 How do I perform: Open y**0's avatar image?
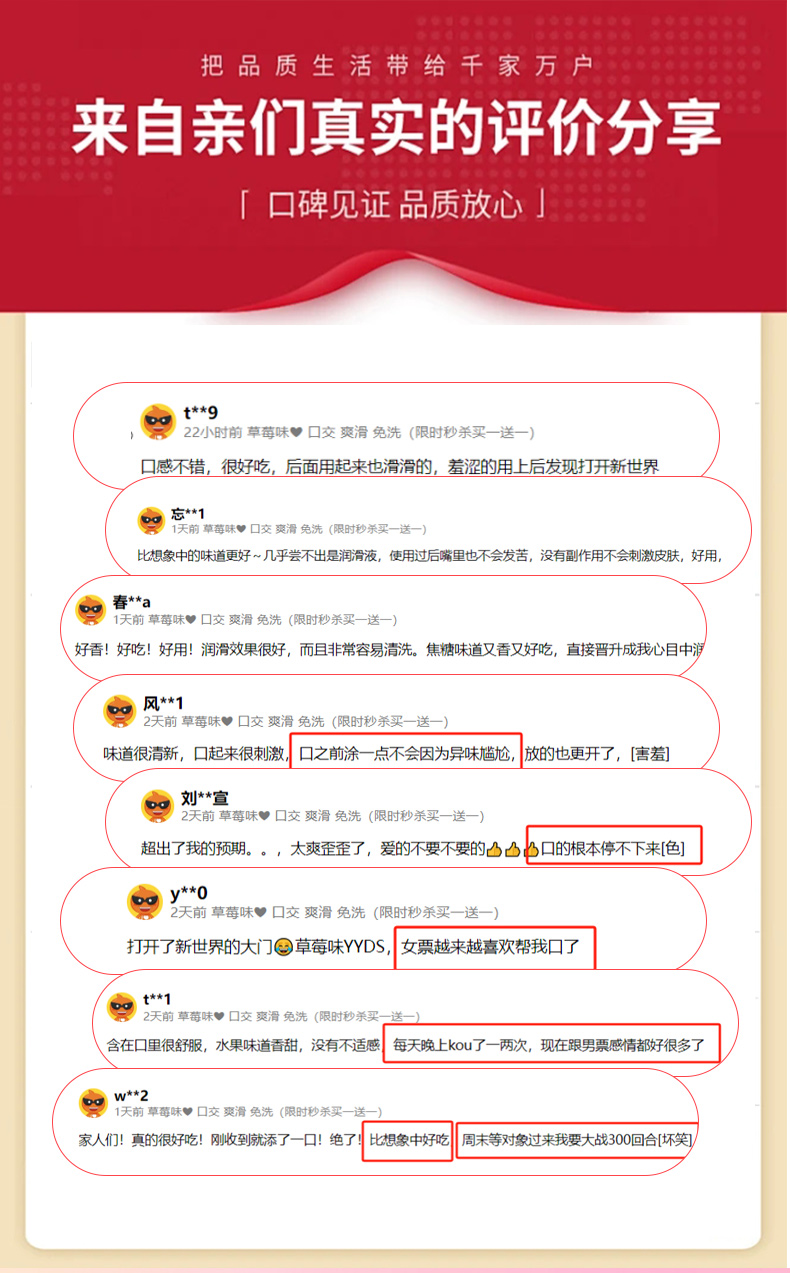145,902
